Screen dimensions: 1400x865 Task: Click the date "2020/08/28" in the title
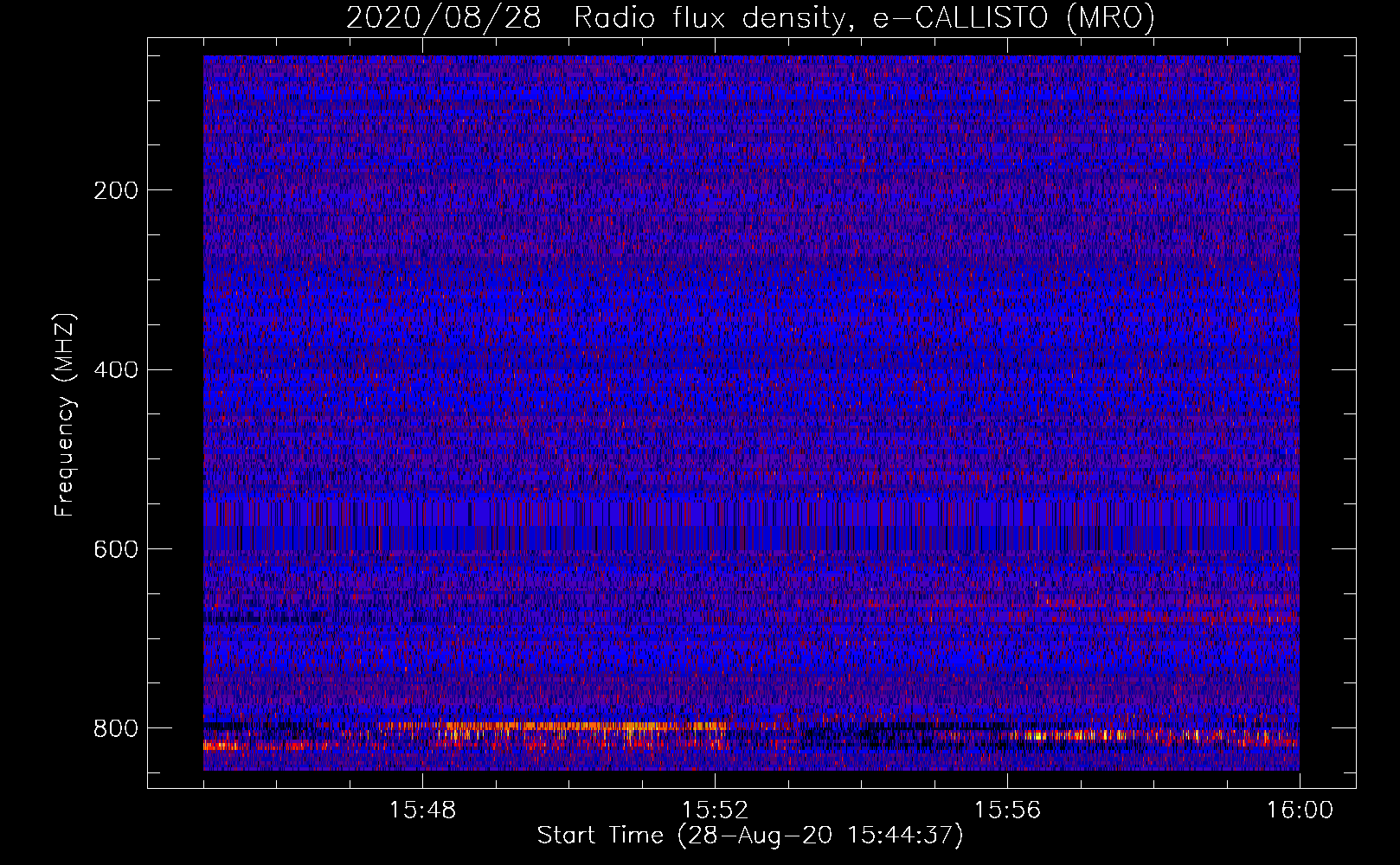[444, 17]
